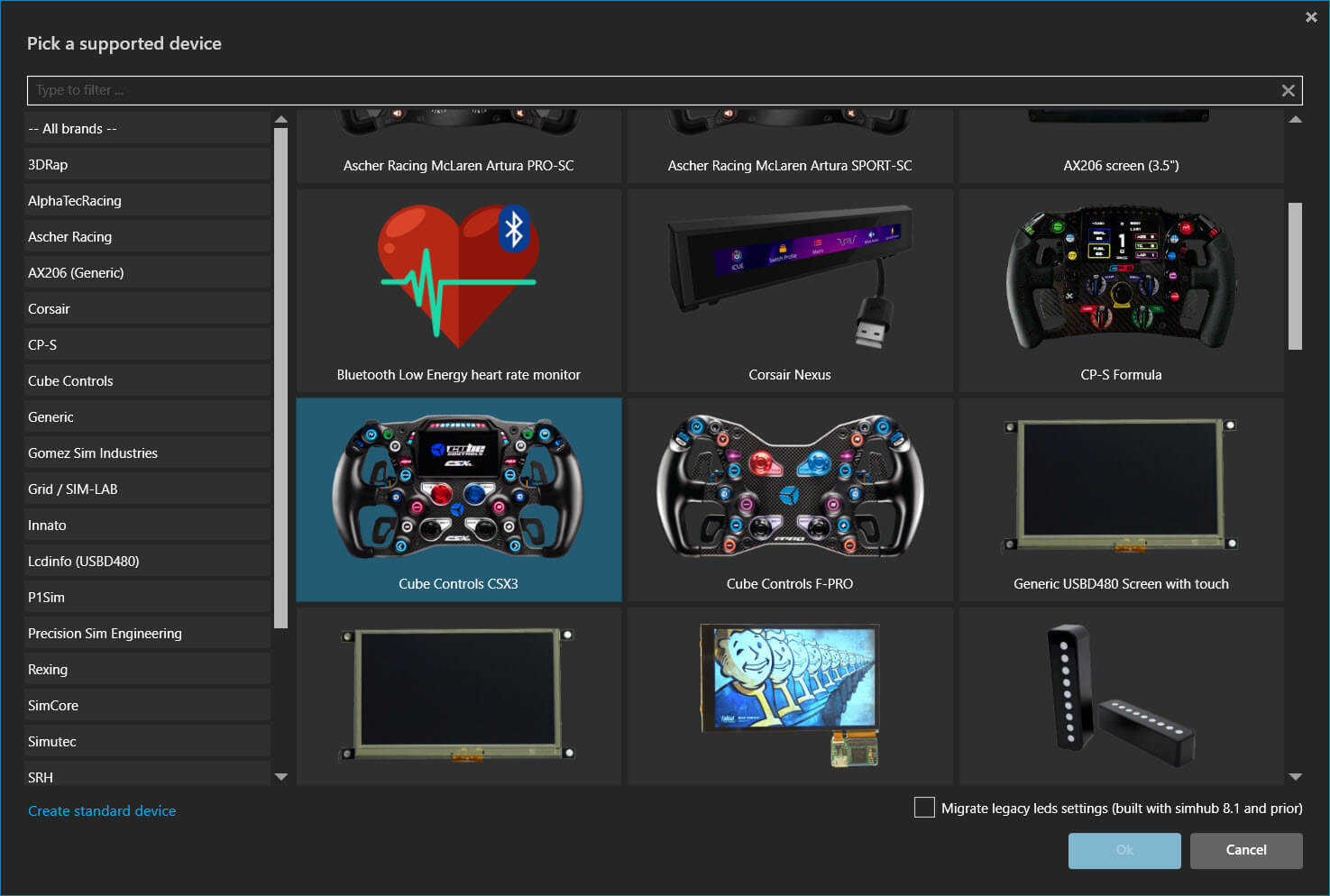The width and height of the screenshot is (1330, 896).
Task: Clear the search filter text
Action: click(x=1288, y=90)
